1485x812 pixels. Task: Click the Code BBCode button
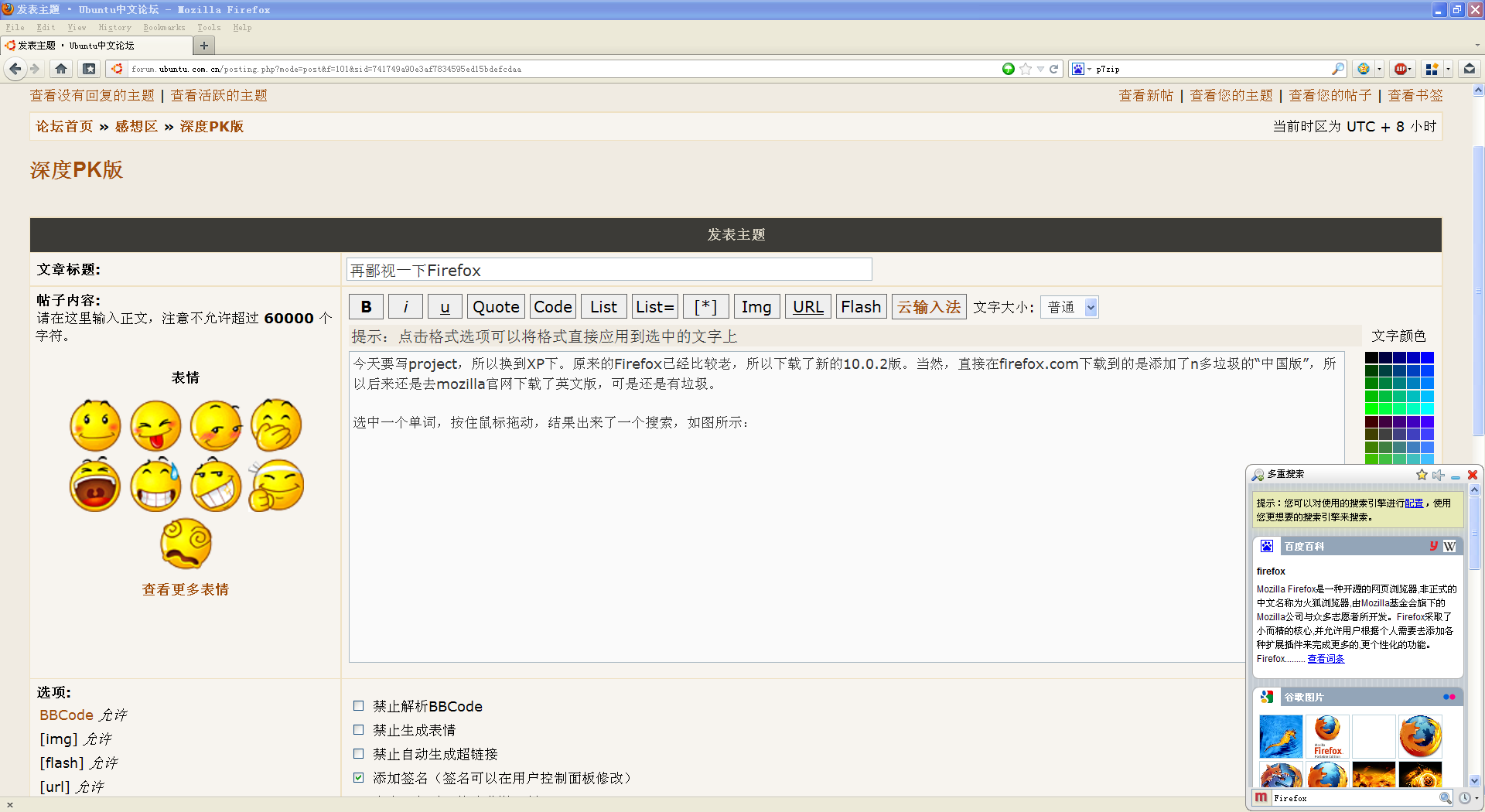552,307
